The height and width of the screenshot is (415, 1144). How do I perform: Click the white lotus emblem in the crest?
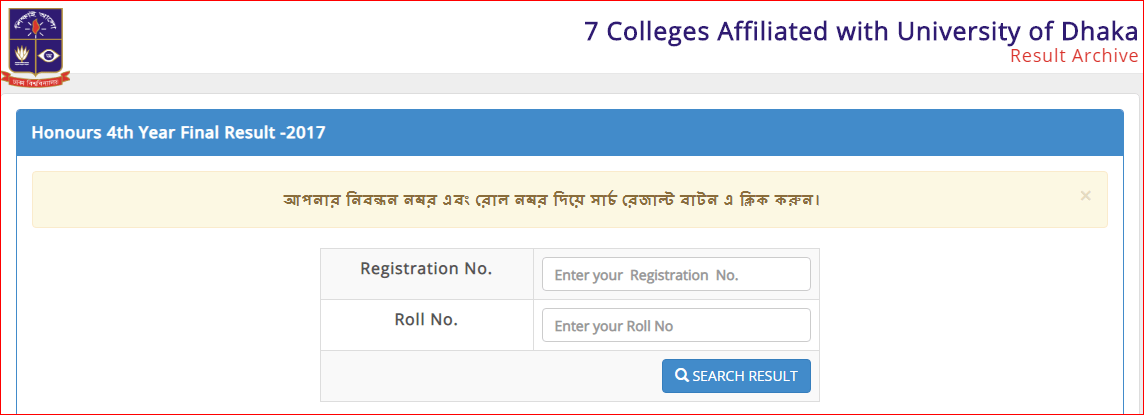click(x=20, y=56)
